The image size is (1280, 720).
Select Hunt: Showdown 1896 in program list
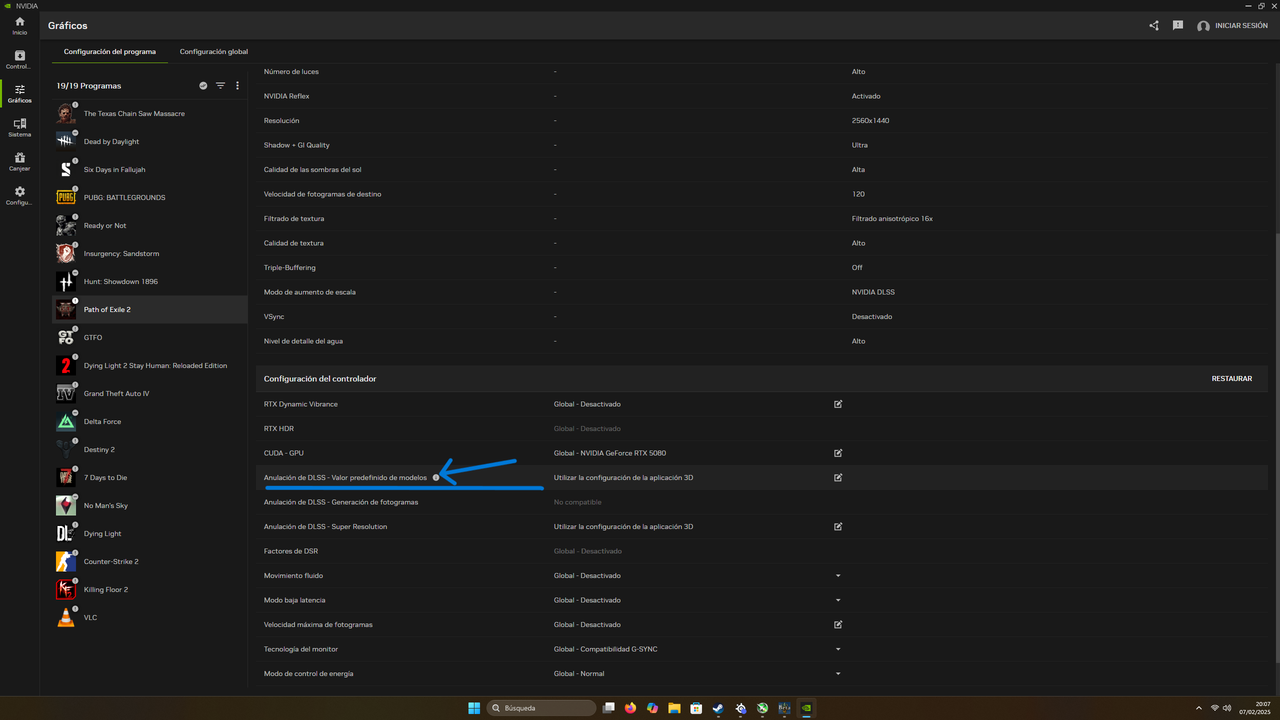pos(150,282)
